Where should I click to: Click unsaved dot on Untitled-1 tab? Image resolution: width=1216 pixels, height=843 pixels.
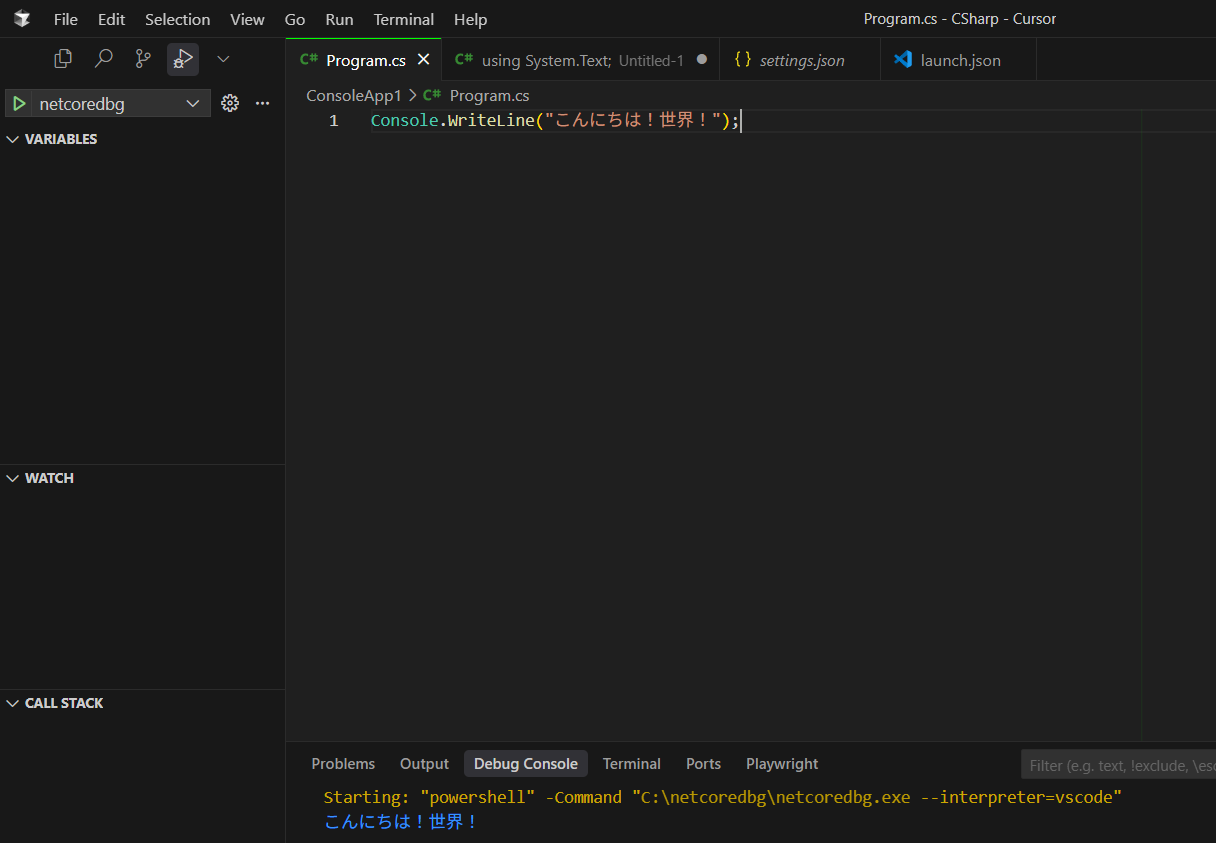[701, 60]
